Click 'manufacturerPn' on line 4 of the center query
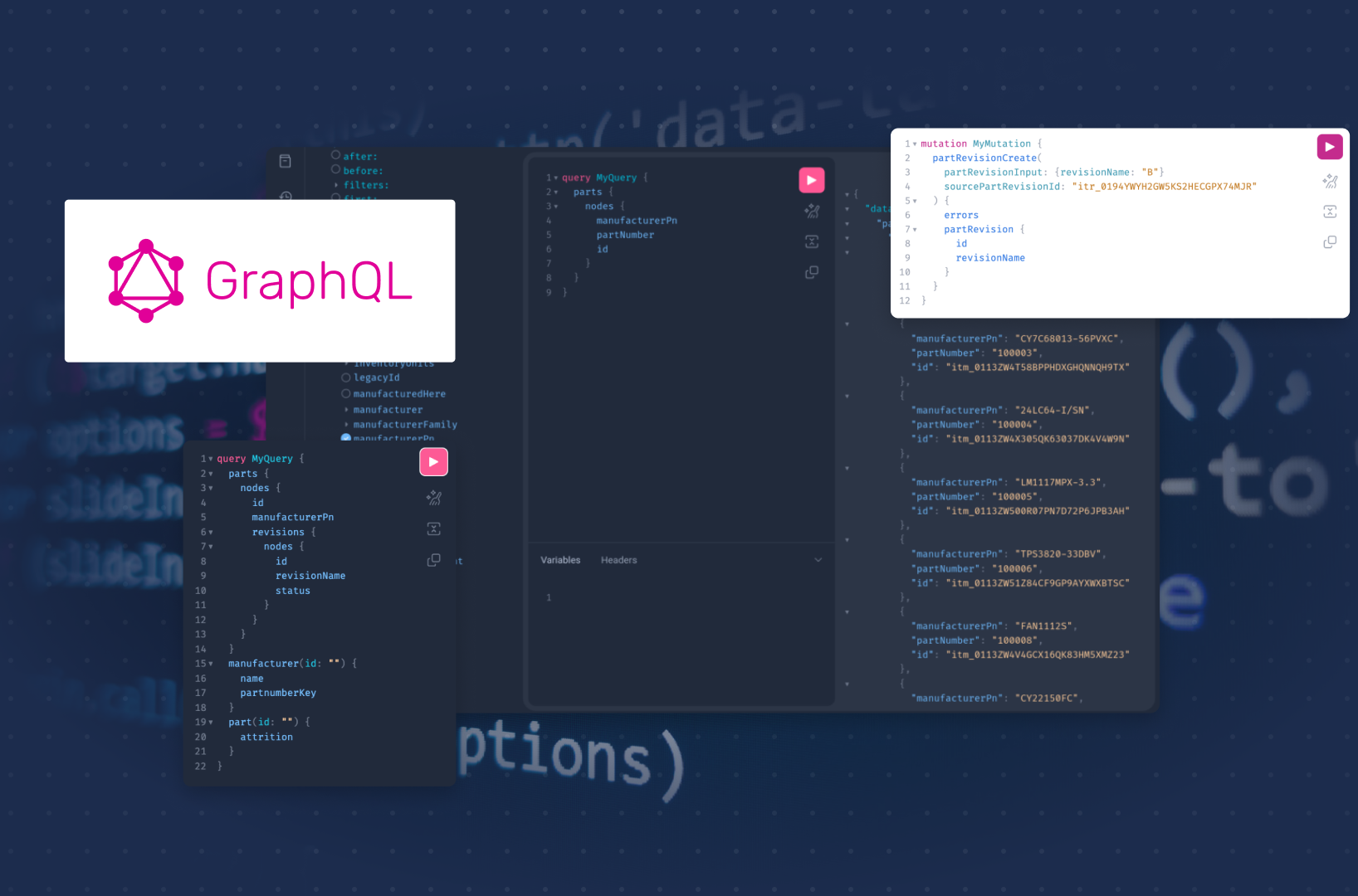The width and height of the screenshot is (1358, 896). pyautogui.click(x=637, y=221)
